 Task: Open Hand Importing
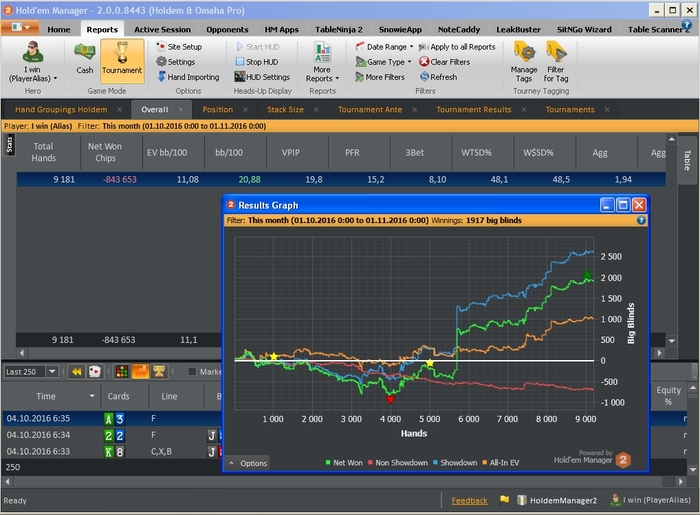coord(188,77)
